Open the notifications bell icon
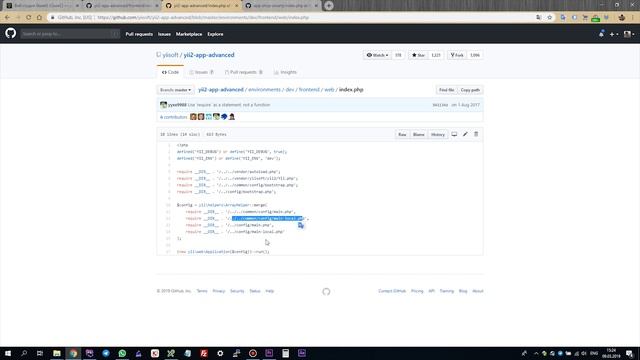 (x=601, y=34)
